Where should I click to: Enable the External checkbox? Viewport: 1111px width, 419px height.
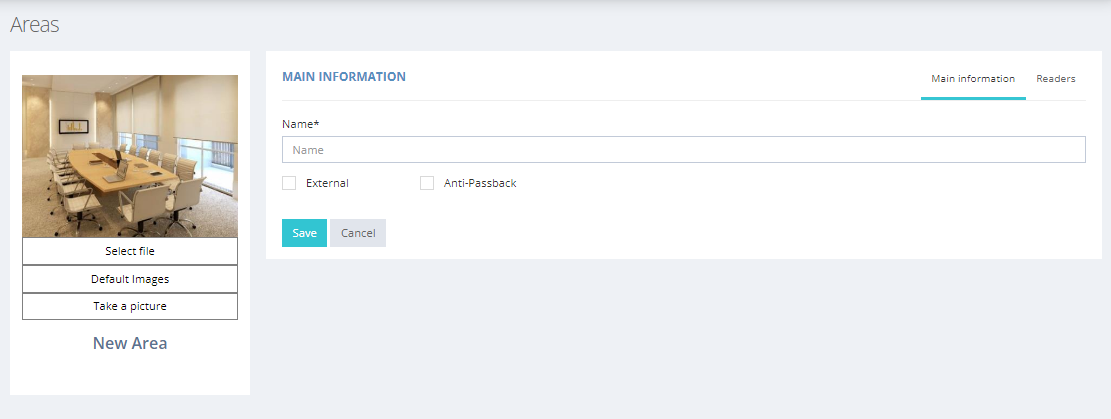(x=289, y=183)
